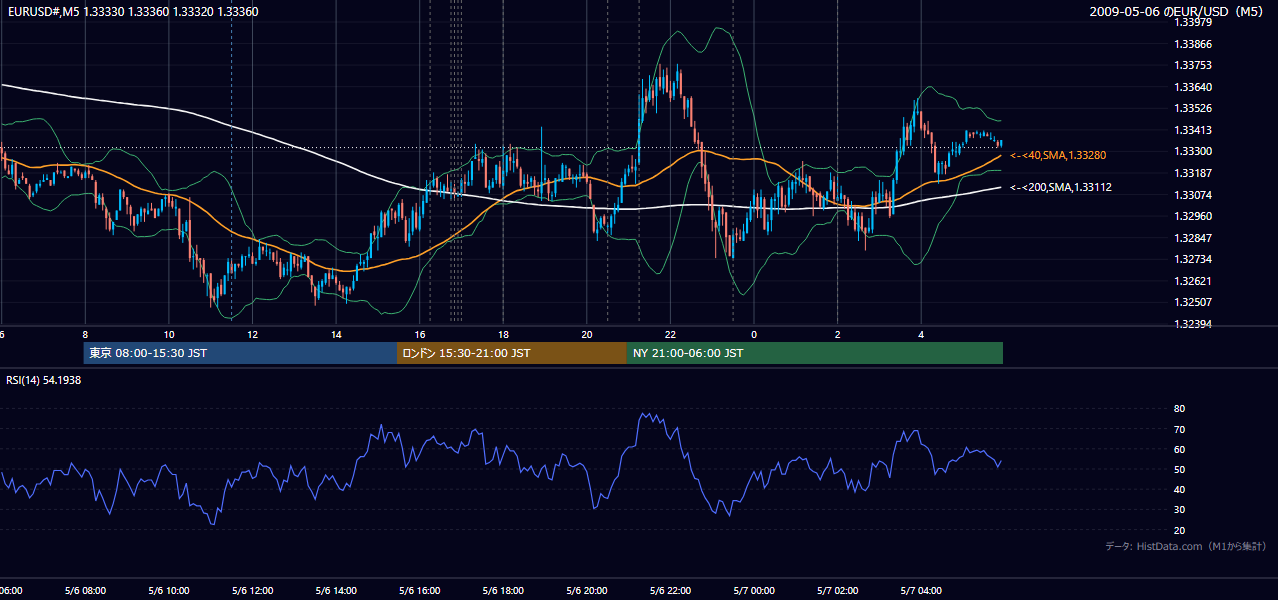
Task: Select the 東京 08:00-15:30 JST session bar
Action: (240, 353)
